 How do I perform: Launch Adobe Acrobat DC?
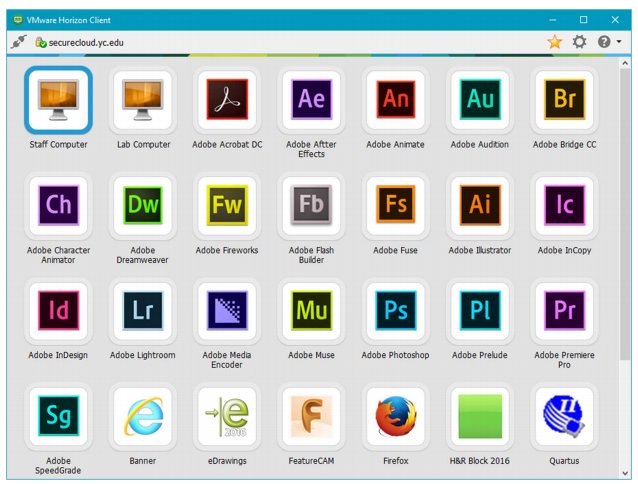(x=227, y=100)
